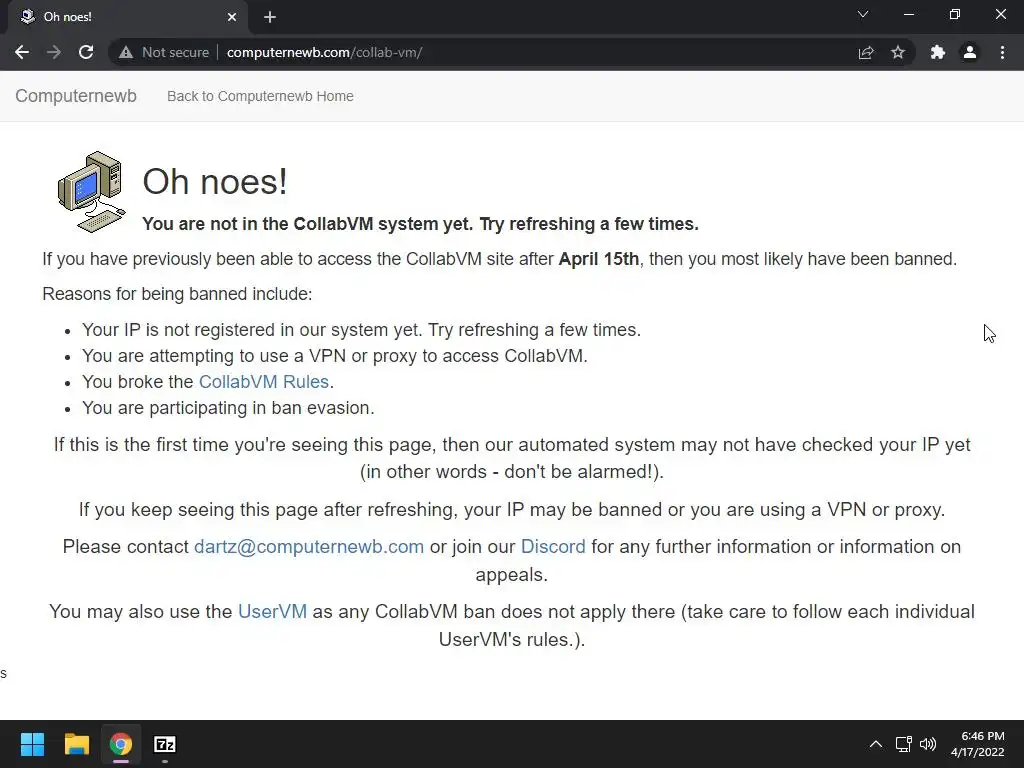The height and width of the screenshot is (768, 1024).
Task: Open the share page icon in address bar
Action: (866, 52)
